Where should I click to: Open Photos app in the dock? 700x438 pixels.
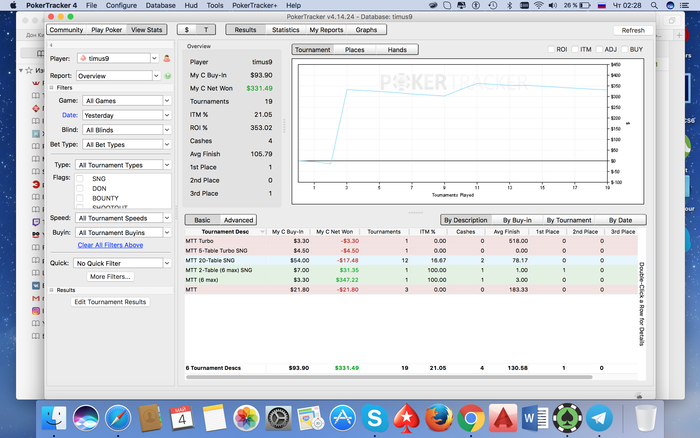tap(246, 418)
